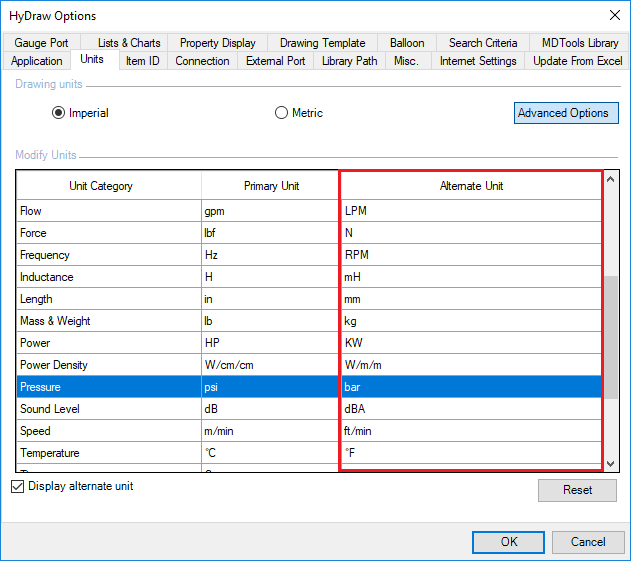
Task: Click the W/cm/cm primary unit cell
Action: pos(270,365)
